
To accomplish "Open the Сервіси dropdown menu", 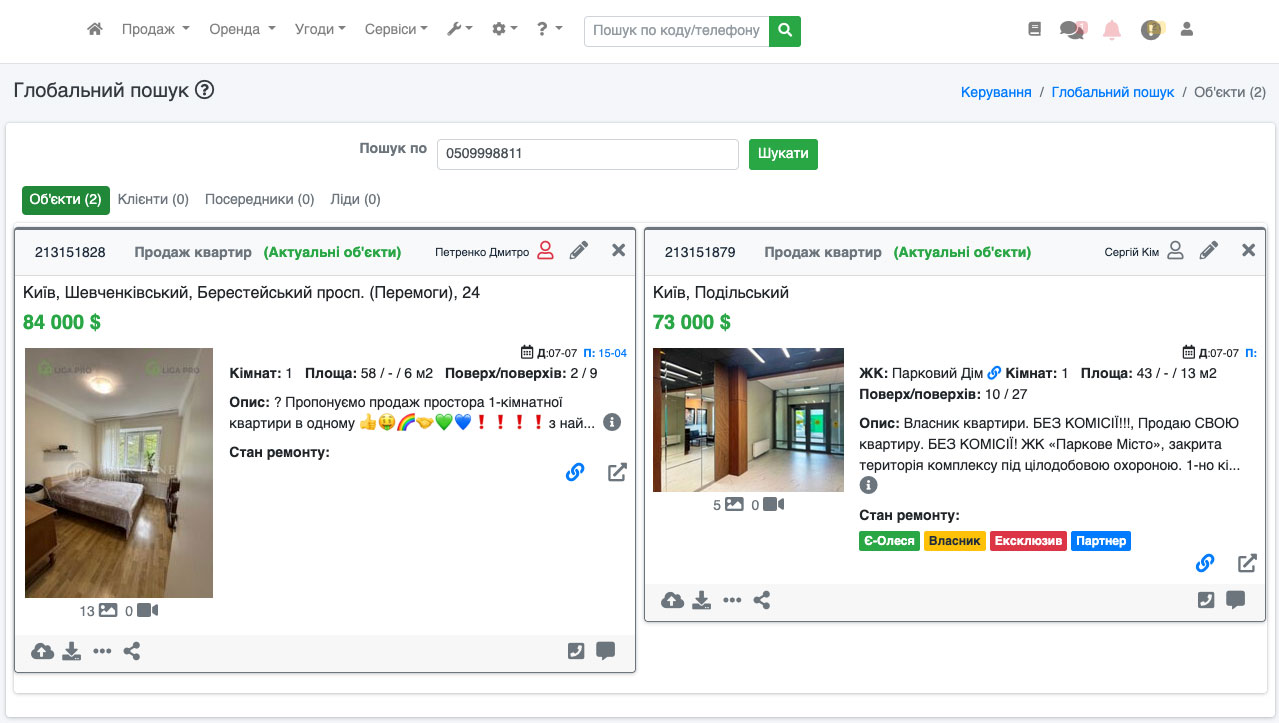I will point(396,30).
